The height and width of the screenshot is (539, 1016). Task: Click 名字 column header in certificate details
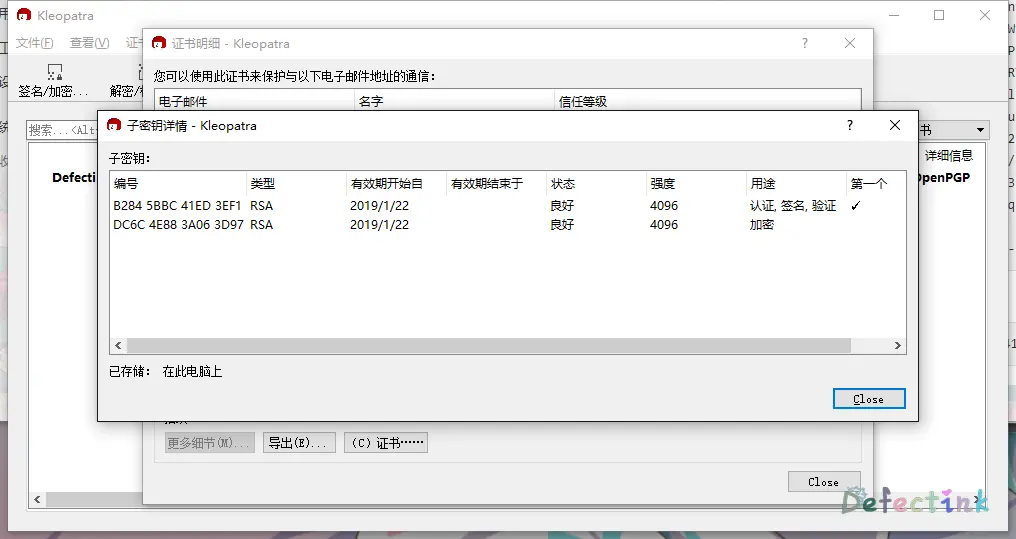point(455,101)
